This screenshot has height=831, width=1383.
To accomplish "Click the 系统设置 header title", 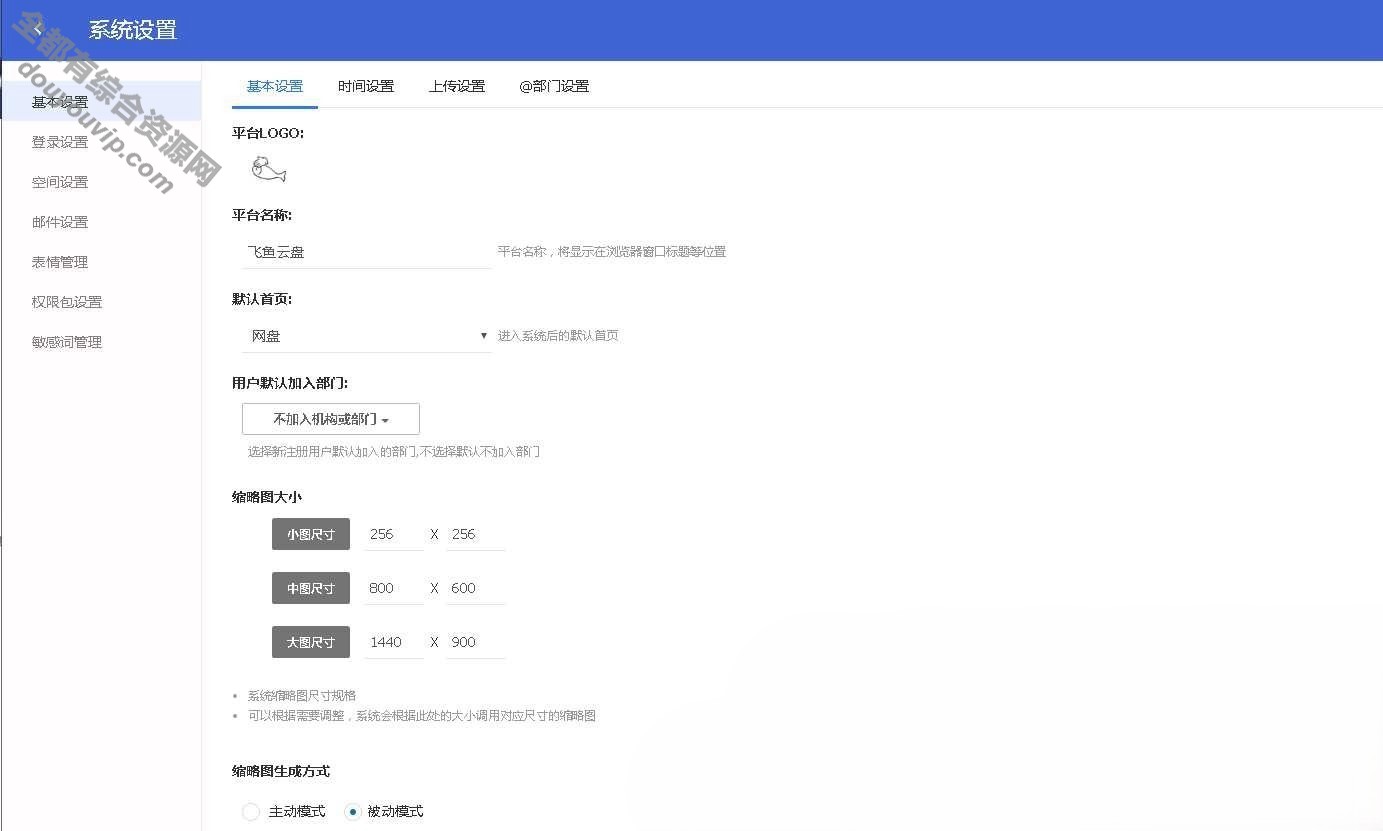I will pyautogui.click(x=133, y=30).
